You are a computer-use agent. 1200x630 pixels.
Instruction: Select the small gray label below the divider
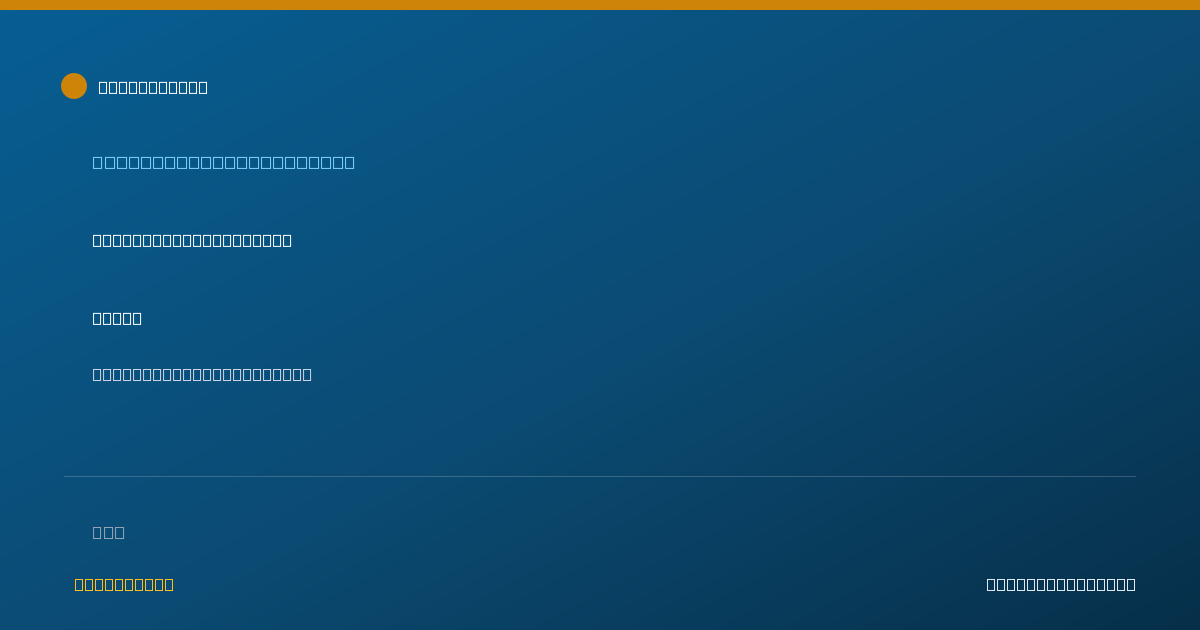(109, 532)
